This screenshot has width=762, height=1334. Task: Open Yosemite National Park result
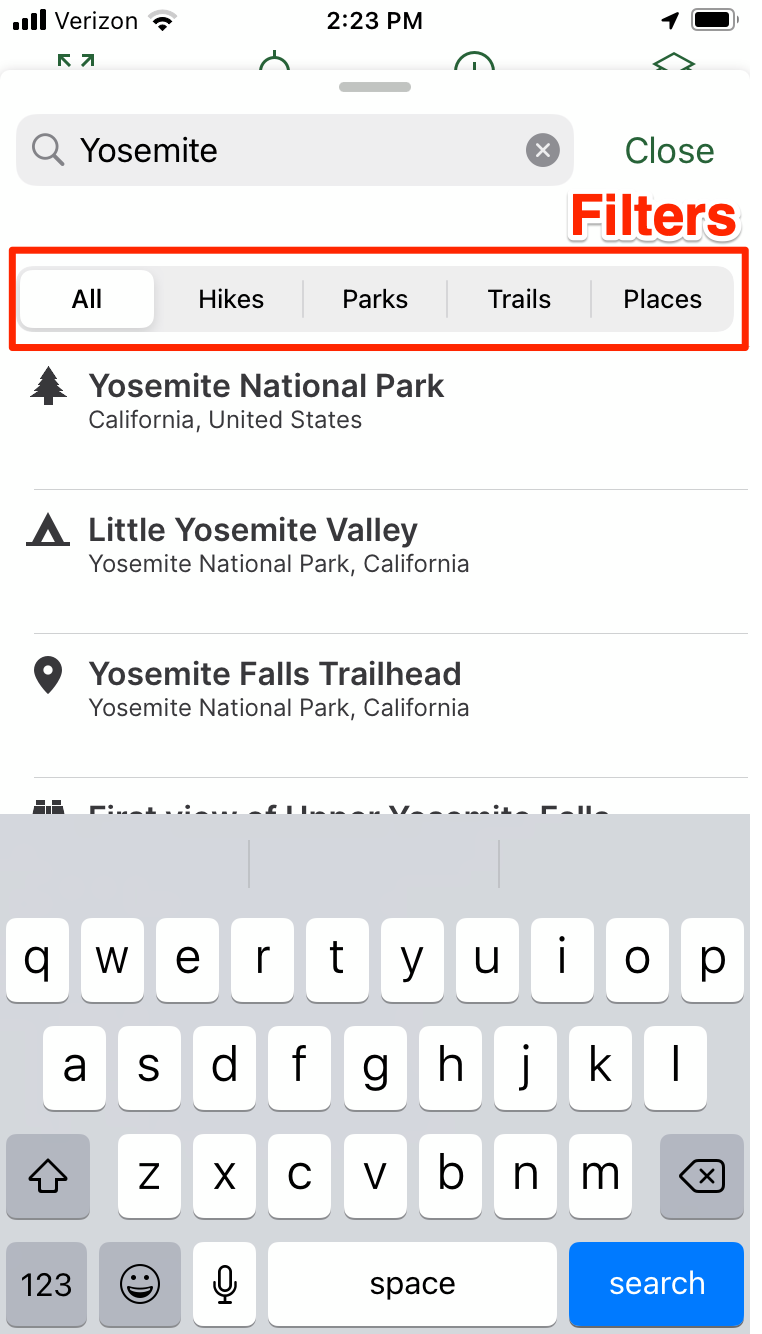tap(391, 401)
